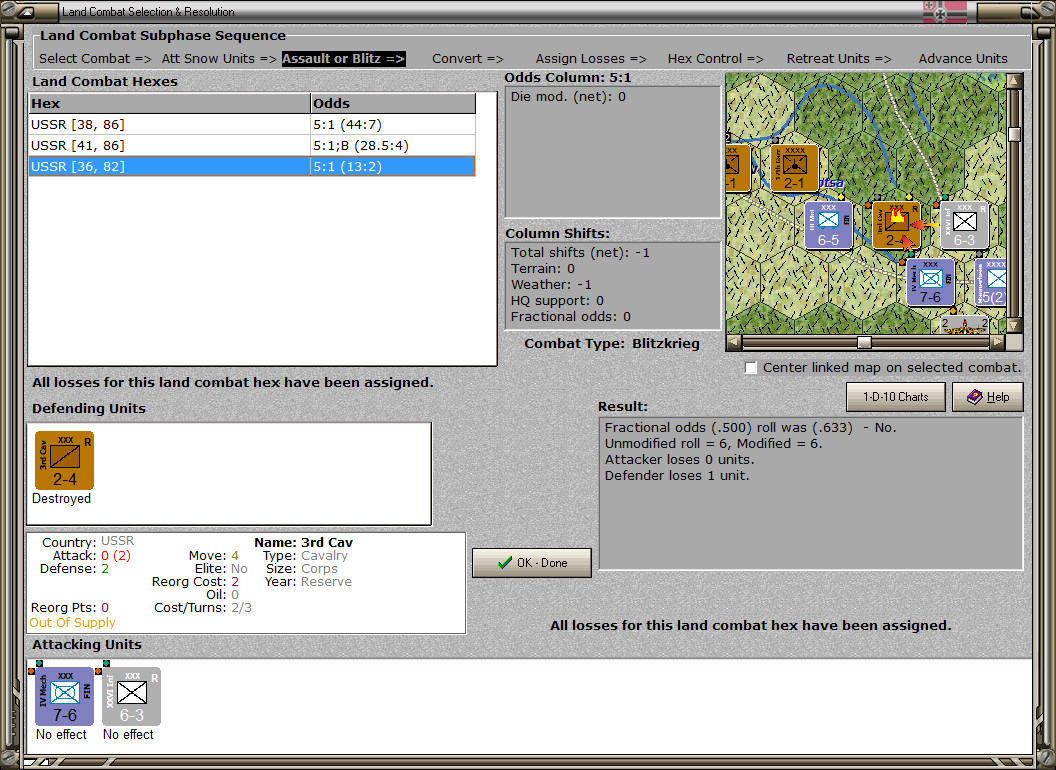Click the Combat Type: Blitzkrieg label
Viewport: 1056px width, 770px height.
(612, 344)
